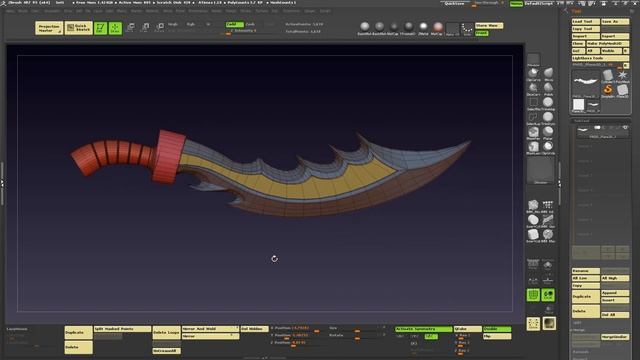Open the Preferences menu
640x360 pixels.
(198, 11)
